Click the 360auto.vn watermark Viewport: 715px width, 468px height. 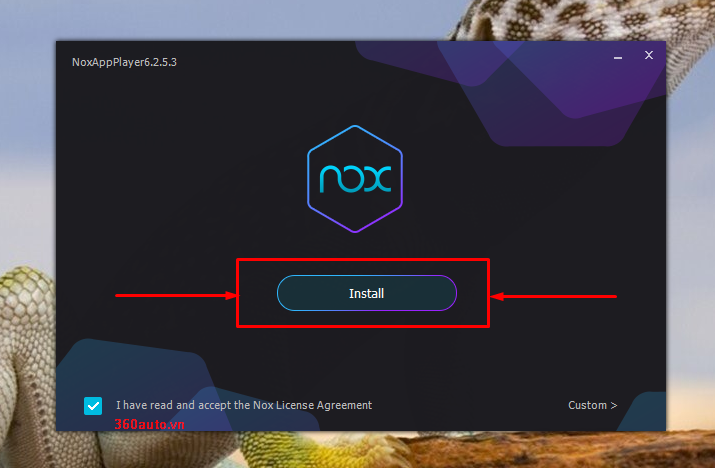tap(150, 424)
